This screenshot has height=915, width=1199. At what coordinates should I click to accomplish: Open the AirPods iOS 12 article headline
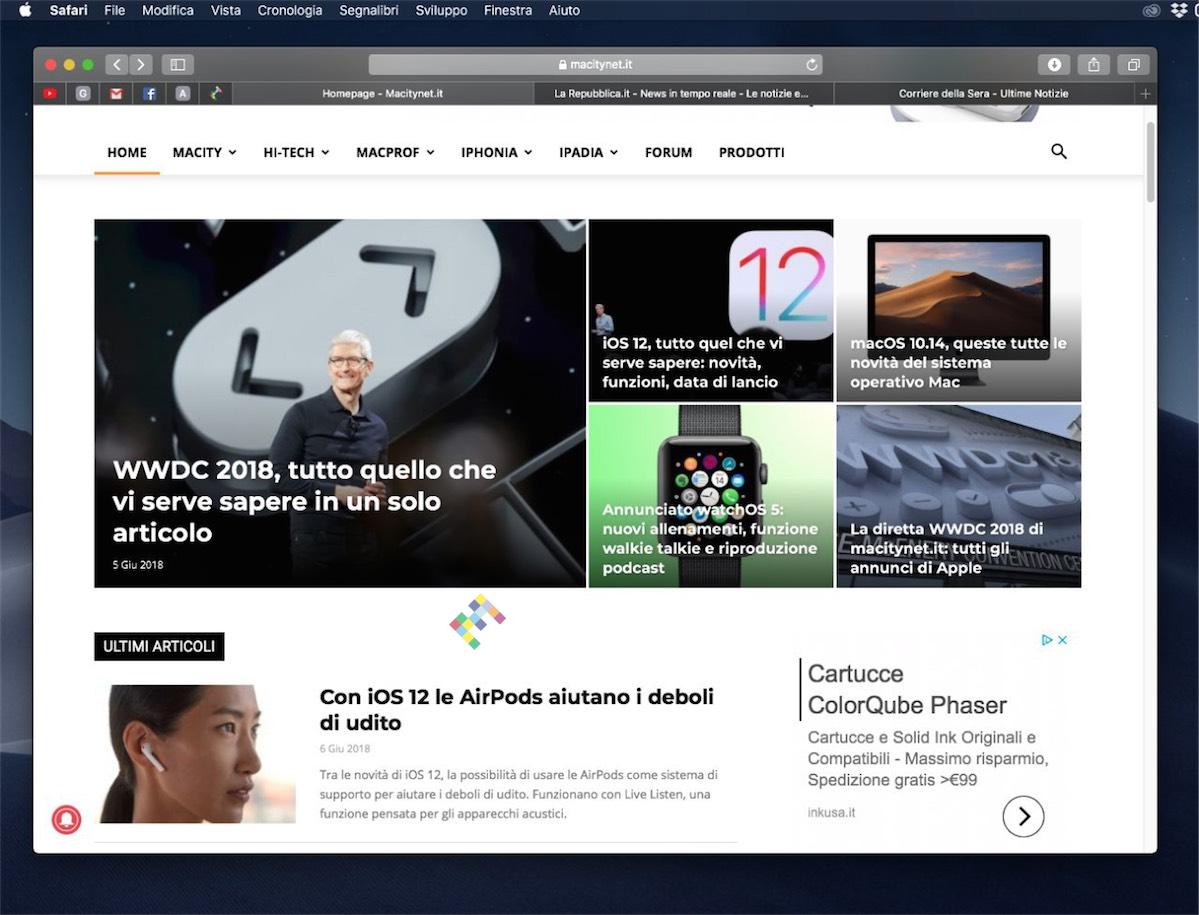(x=517, y=709)
